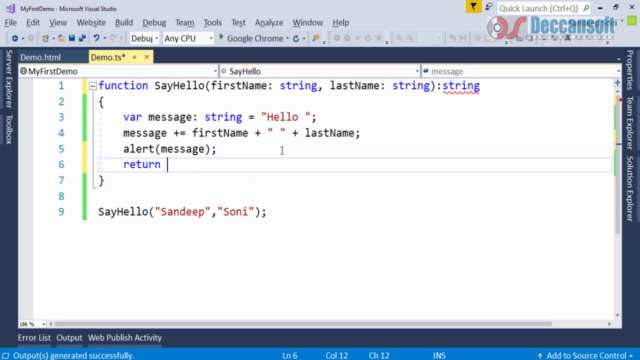This screenshot has height=360, width=640.
Task: Open the Window menu
Action: pos(308,22)
